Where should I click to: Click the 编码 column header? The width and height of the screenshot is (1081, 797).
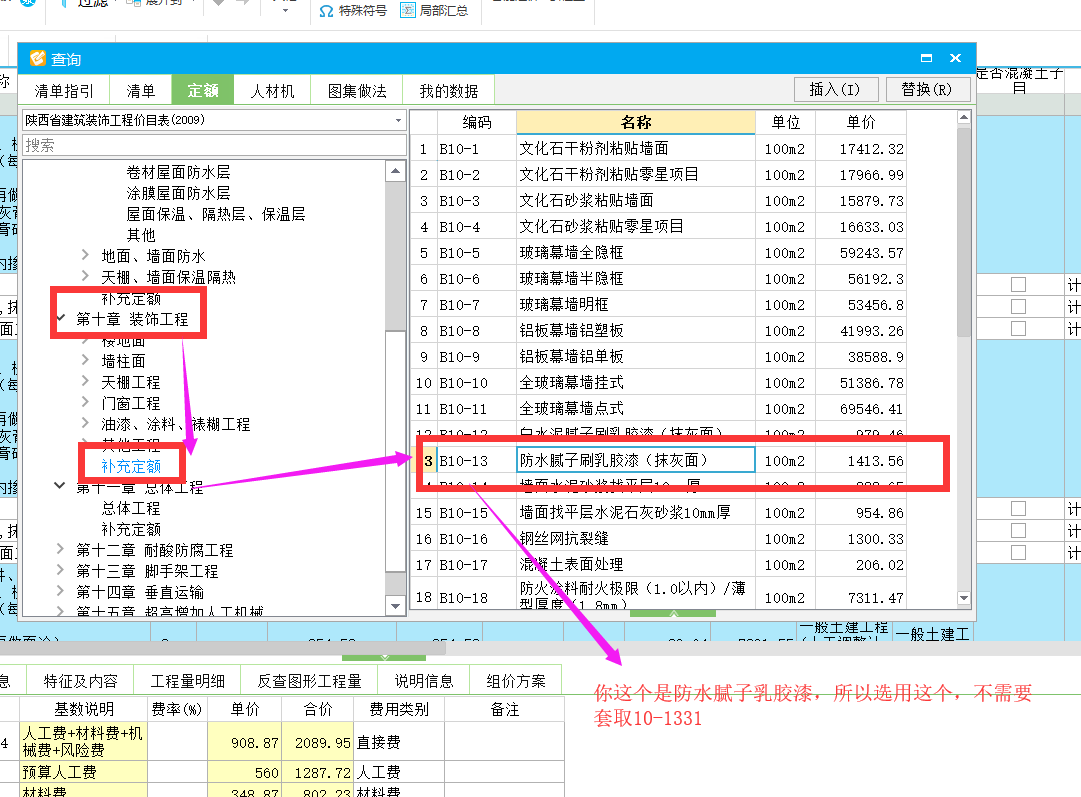click(476, 122)
